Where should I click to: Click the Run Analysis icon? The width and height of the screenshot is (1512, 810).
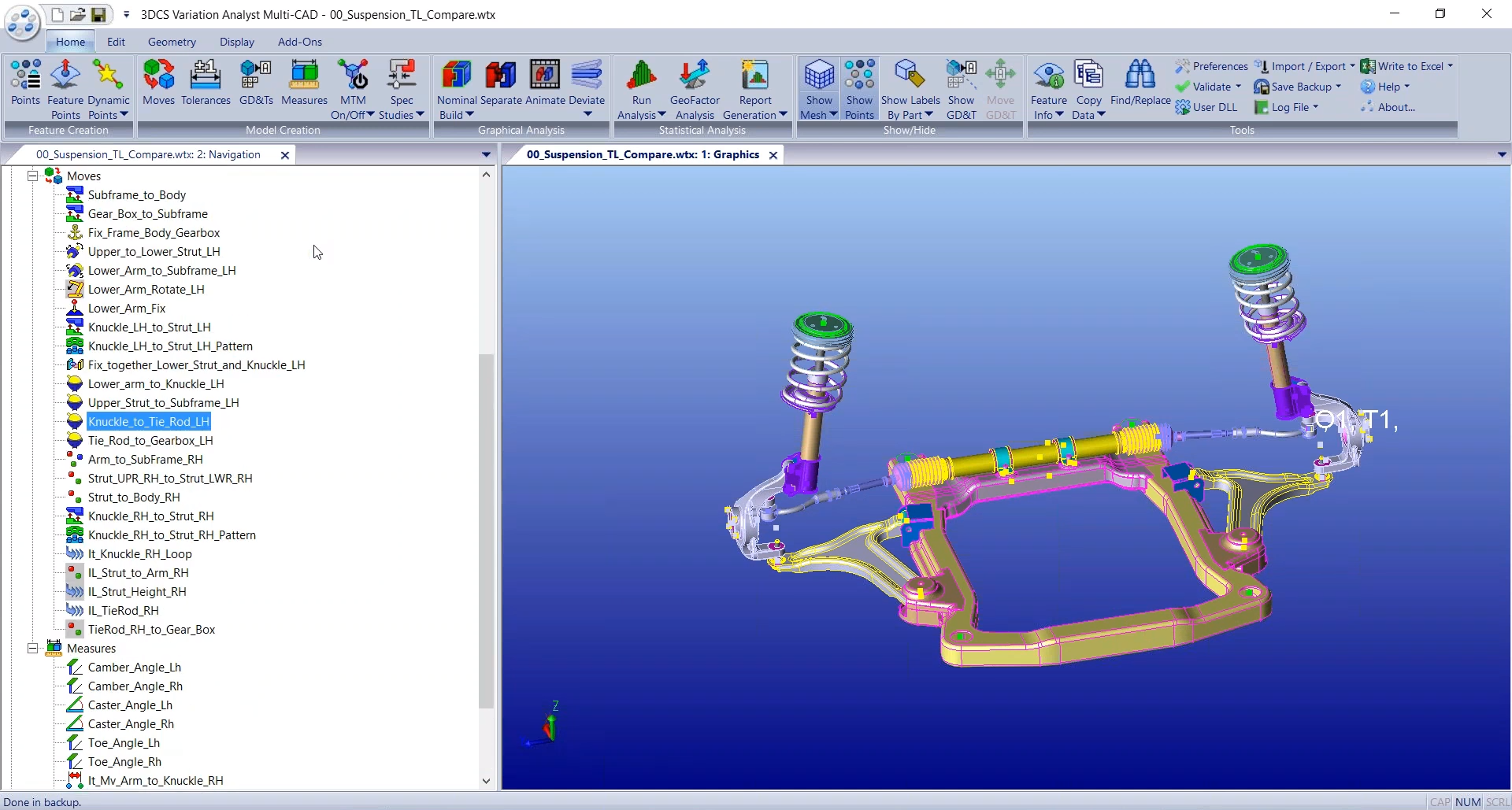pyautogui.click(x=640, y=83)
